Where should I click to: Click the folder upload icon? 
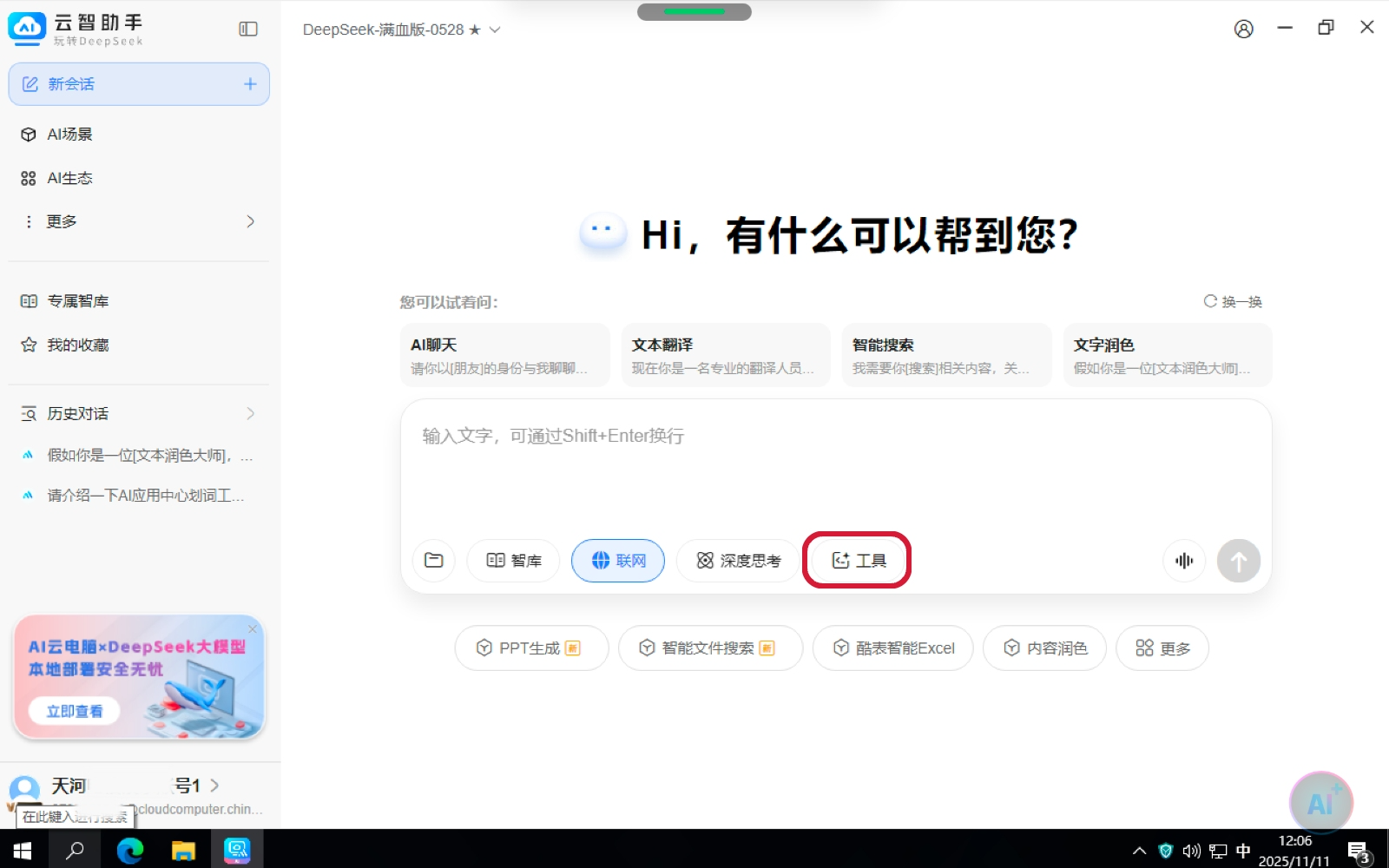(434, 561)
